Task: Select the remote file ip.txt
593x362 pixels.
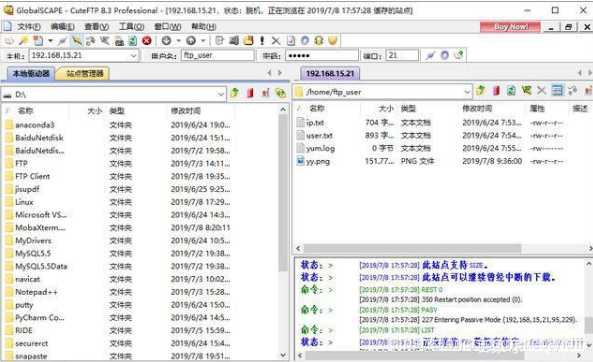Action: pos(315,123)
